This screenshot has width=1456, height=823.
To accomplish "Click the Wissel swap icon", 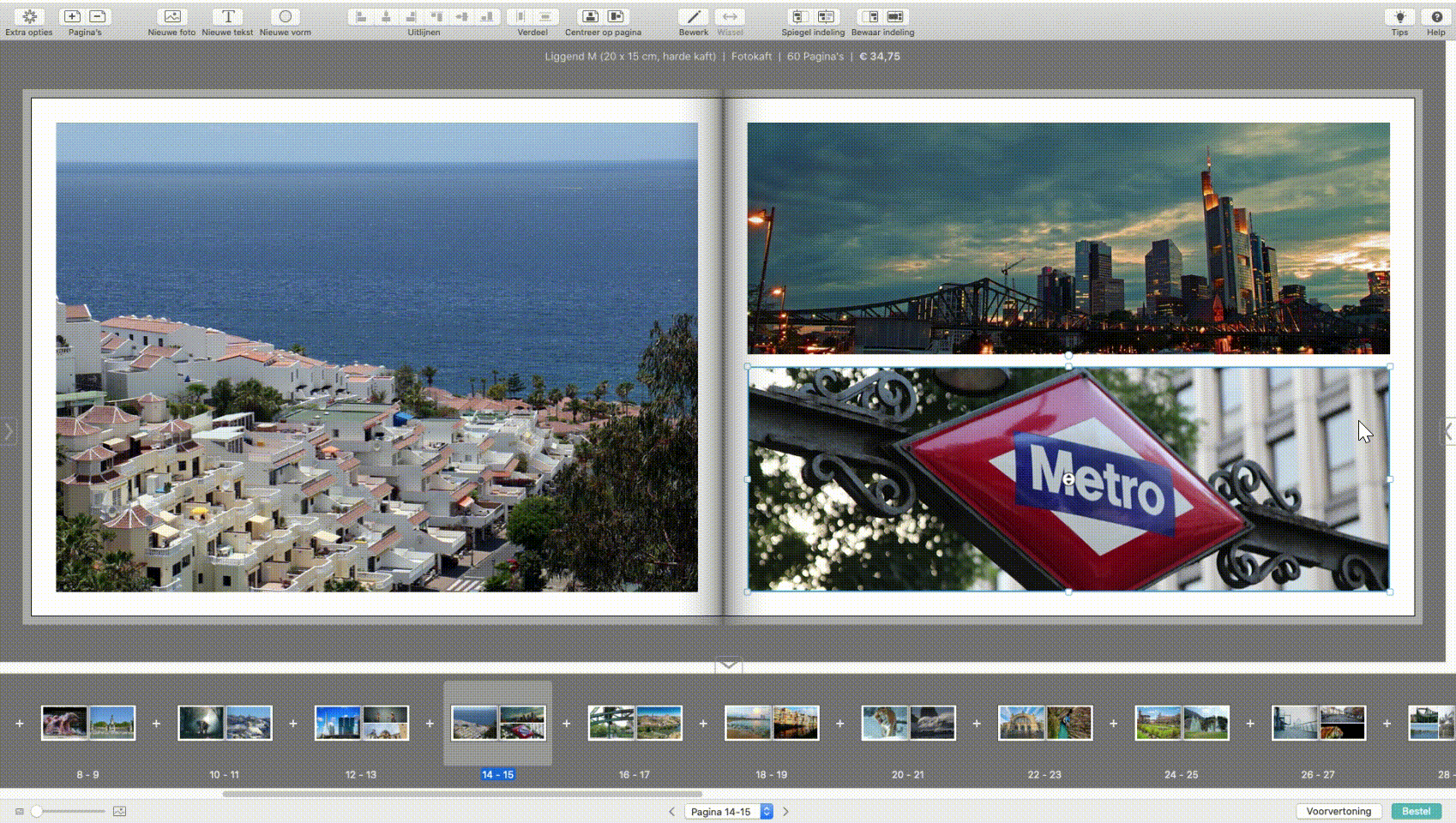I will (x=730, y=16).
